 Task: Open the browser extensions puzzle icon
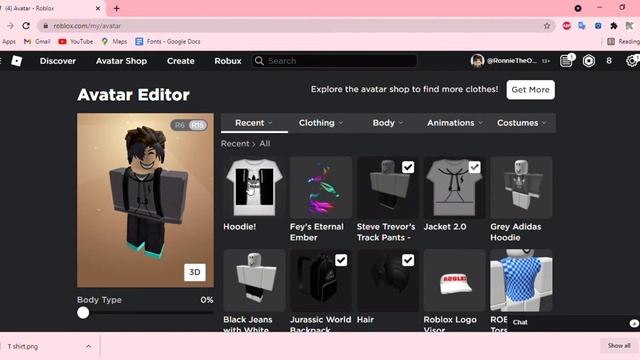click(613, 26)
